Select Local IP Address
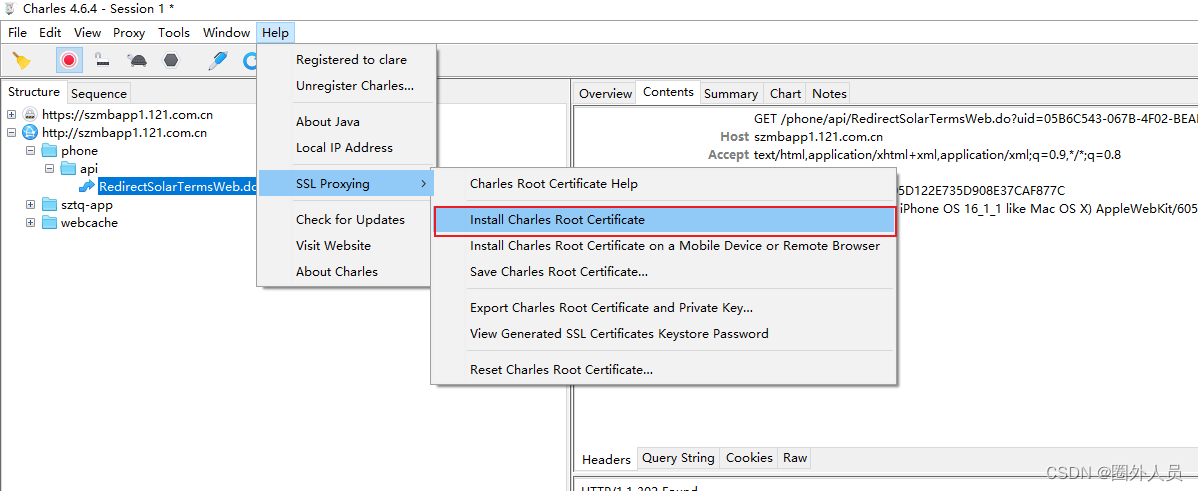Screen dimensions: 1198x491 [347, 147]
